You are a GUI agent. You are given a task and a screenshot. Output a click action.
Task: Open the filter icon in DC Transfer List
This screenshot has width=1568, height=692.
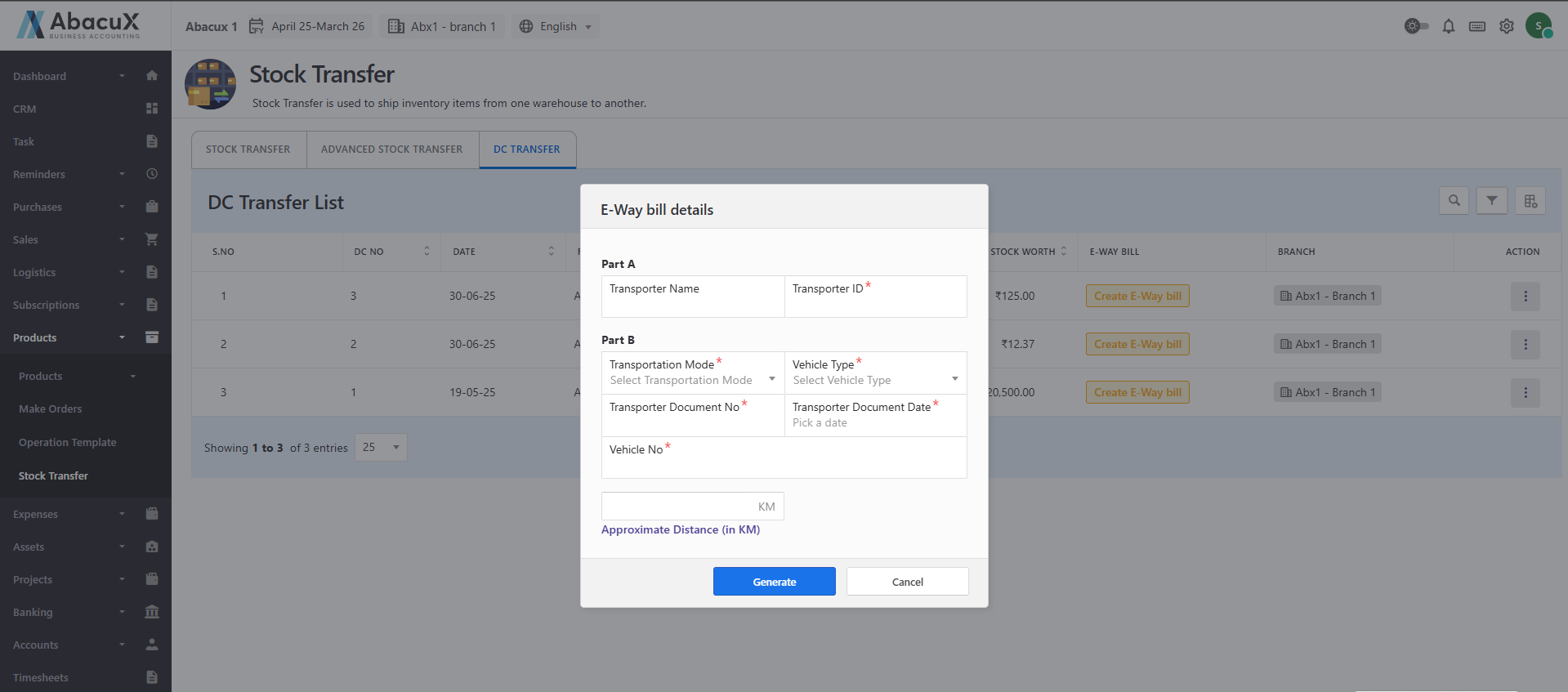click(1491, 201)
